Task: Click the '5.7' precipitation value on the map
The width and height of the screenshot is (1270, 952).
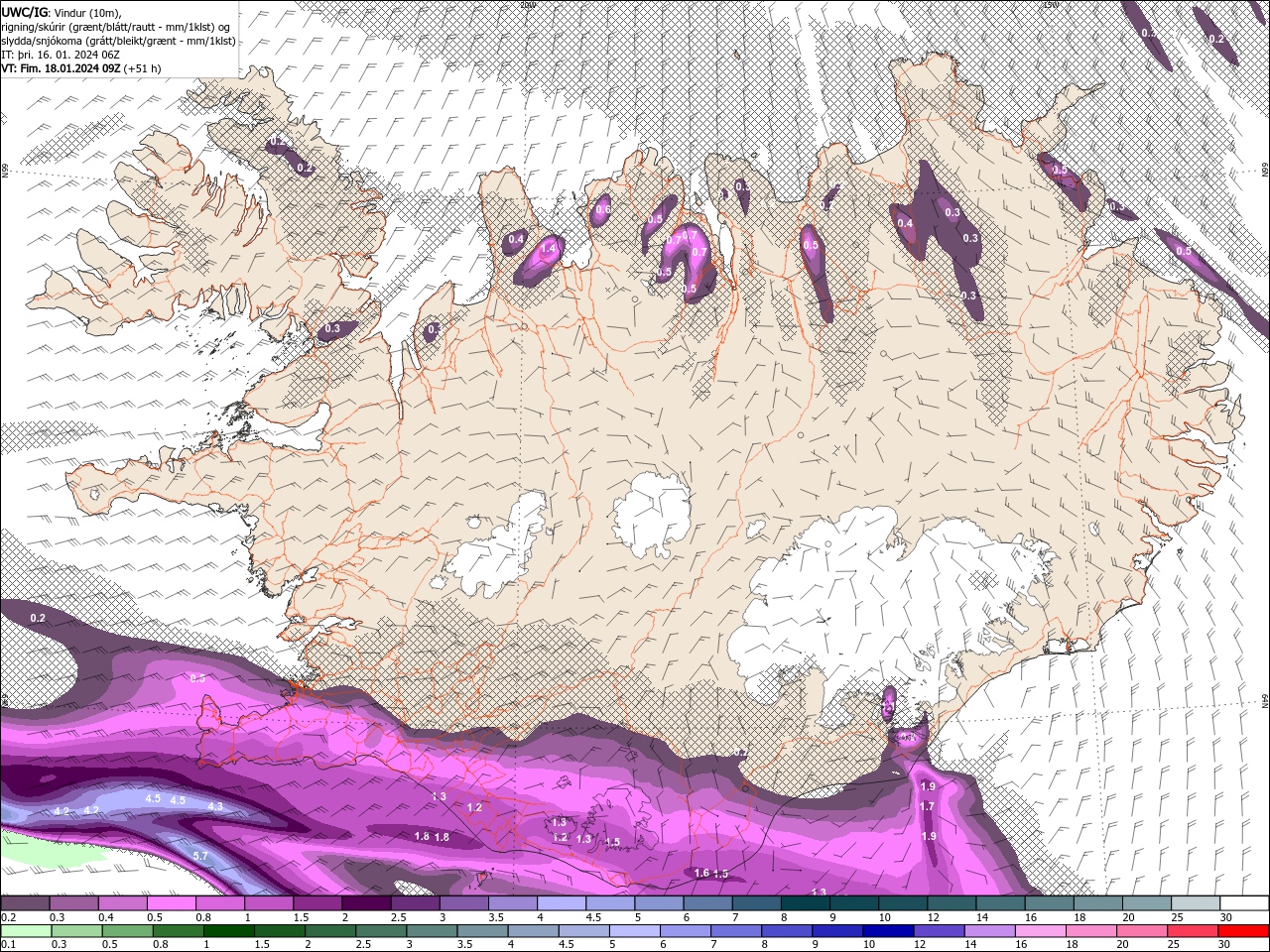Action: [199, 856]
